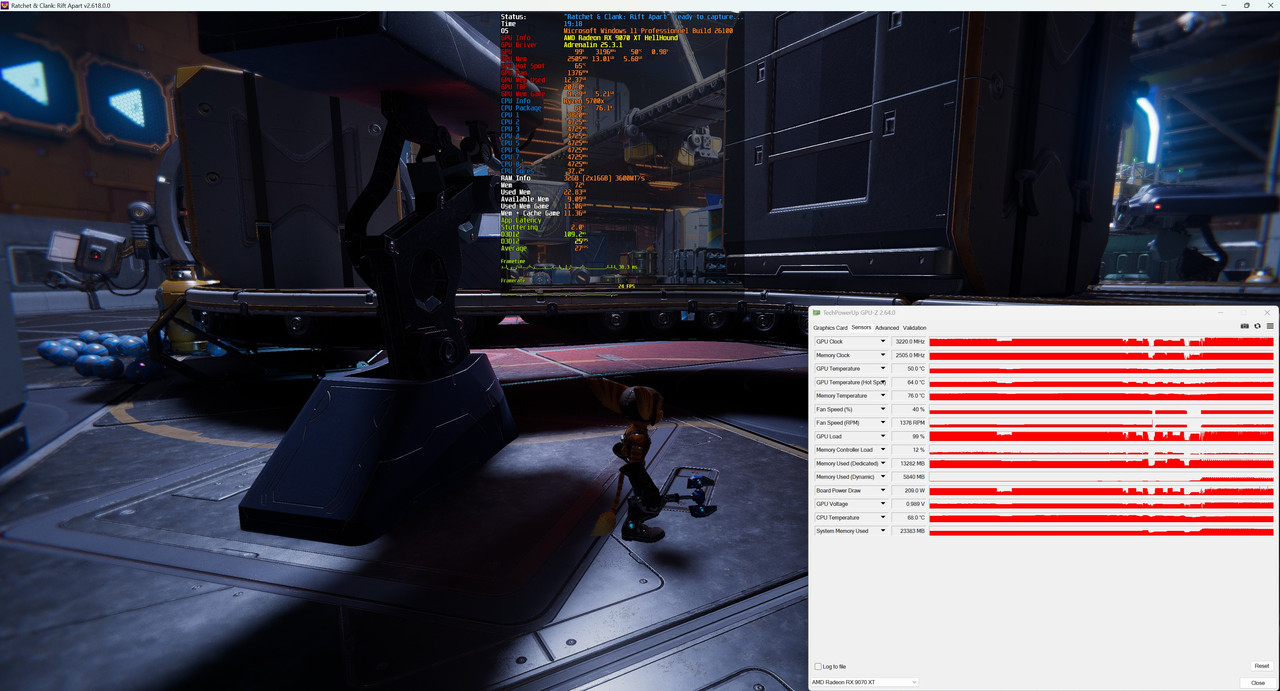1280x691 pixels.
Task: Click the CPU Temperature value 68.0 °C
Action: tap(909, 517)
